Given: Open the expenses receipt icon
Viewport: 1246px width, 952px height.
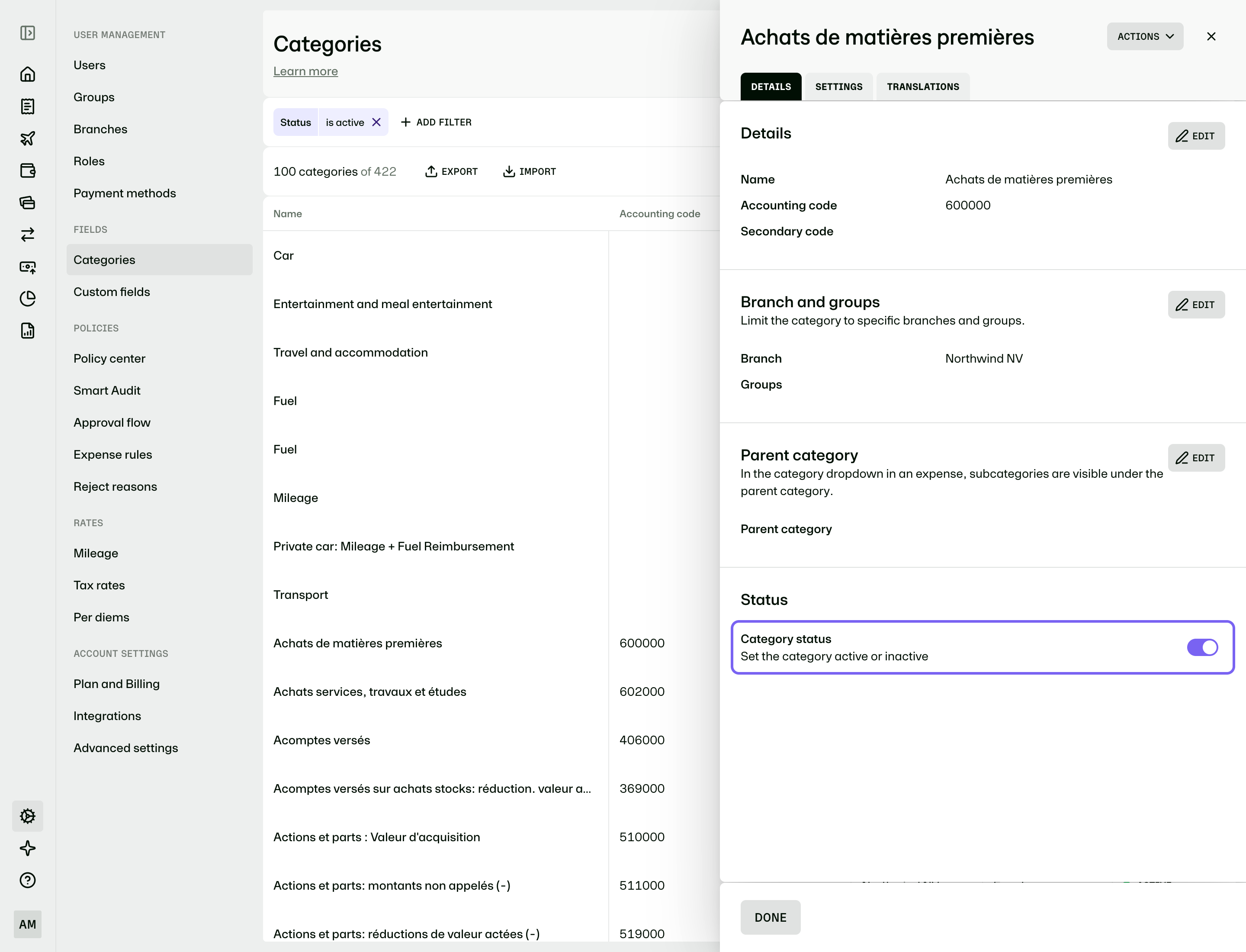Looking at the screenshot, I should 27,106.
